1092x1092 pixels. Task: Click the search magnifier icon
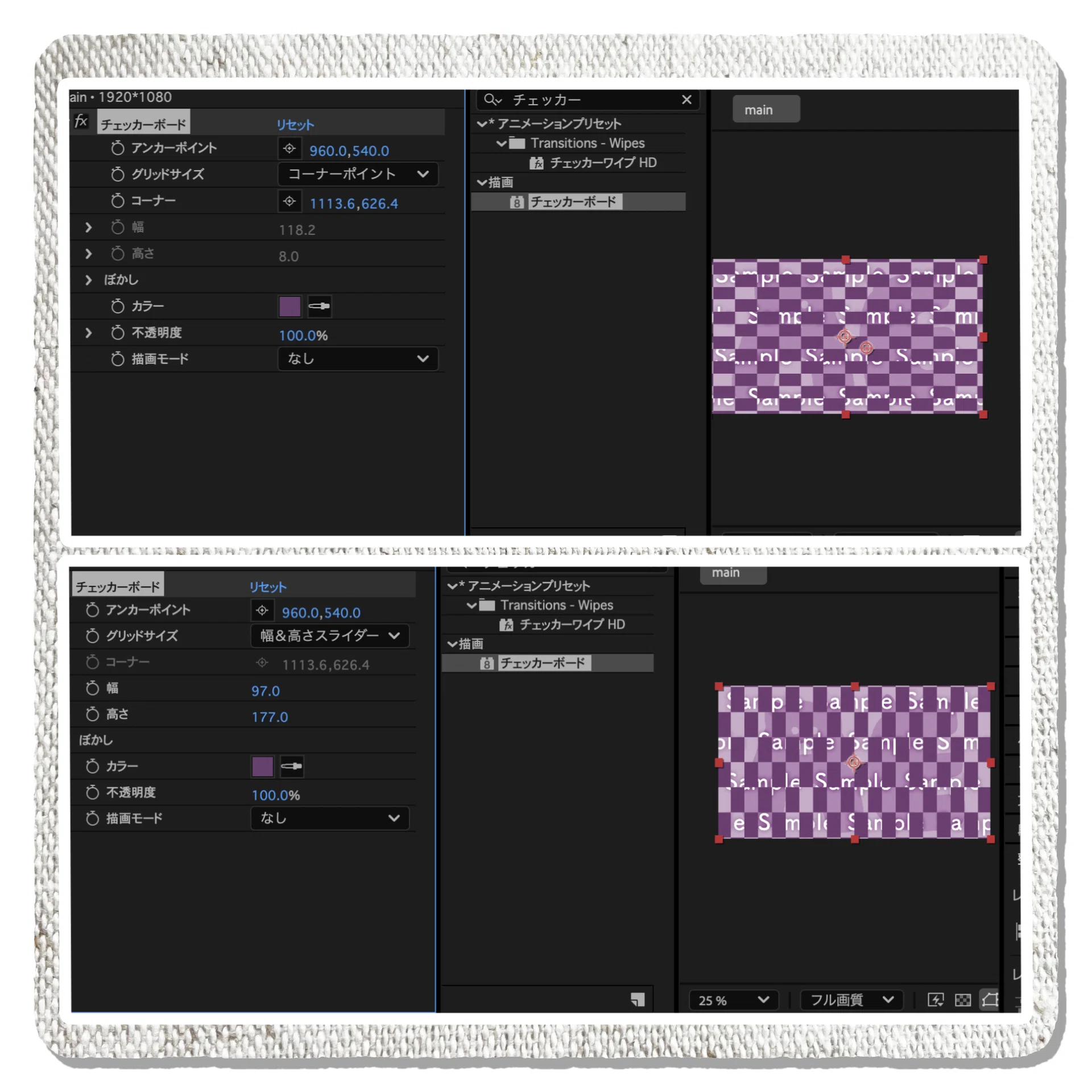click(x=491, y=100)
